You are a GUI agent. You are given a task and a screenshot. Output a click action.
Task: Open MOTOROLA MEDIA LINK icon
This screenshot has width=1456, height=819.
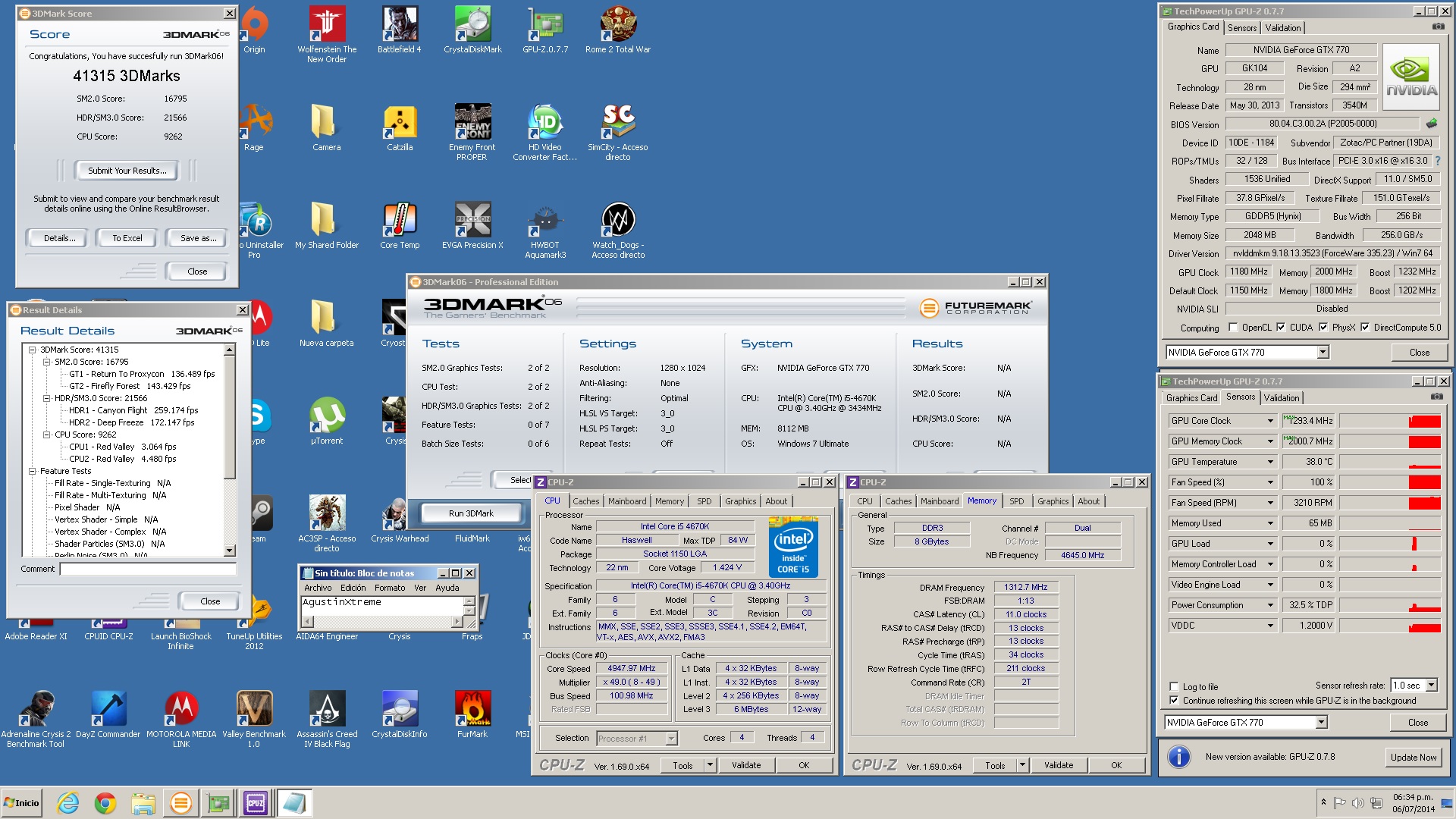pos(181,719)
